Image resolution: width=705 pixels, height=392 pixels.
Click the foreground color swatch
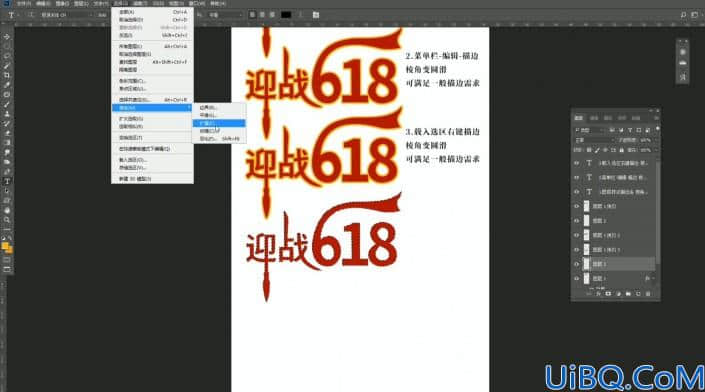click(x=5, y=246)
